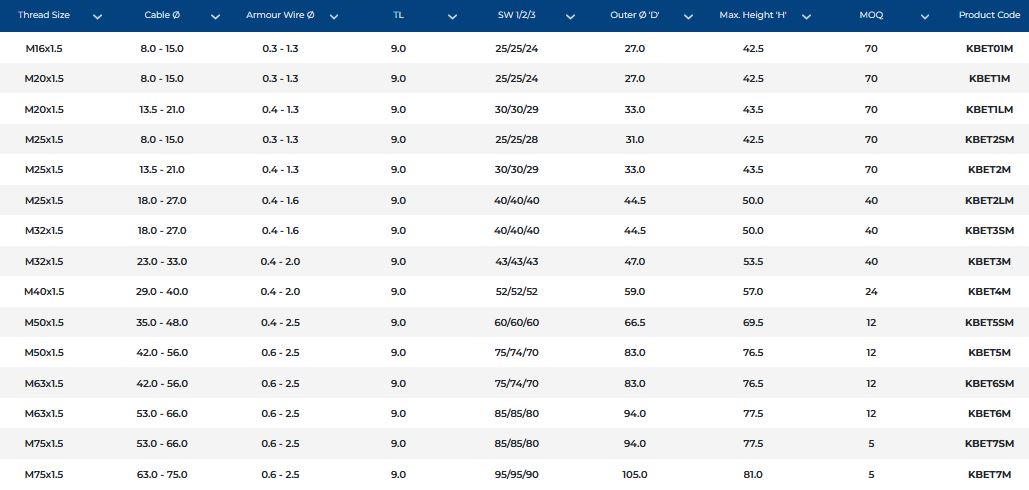Expand the SW 1/2/3 column chevron

click(x=570, y=17)
